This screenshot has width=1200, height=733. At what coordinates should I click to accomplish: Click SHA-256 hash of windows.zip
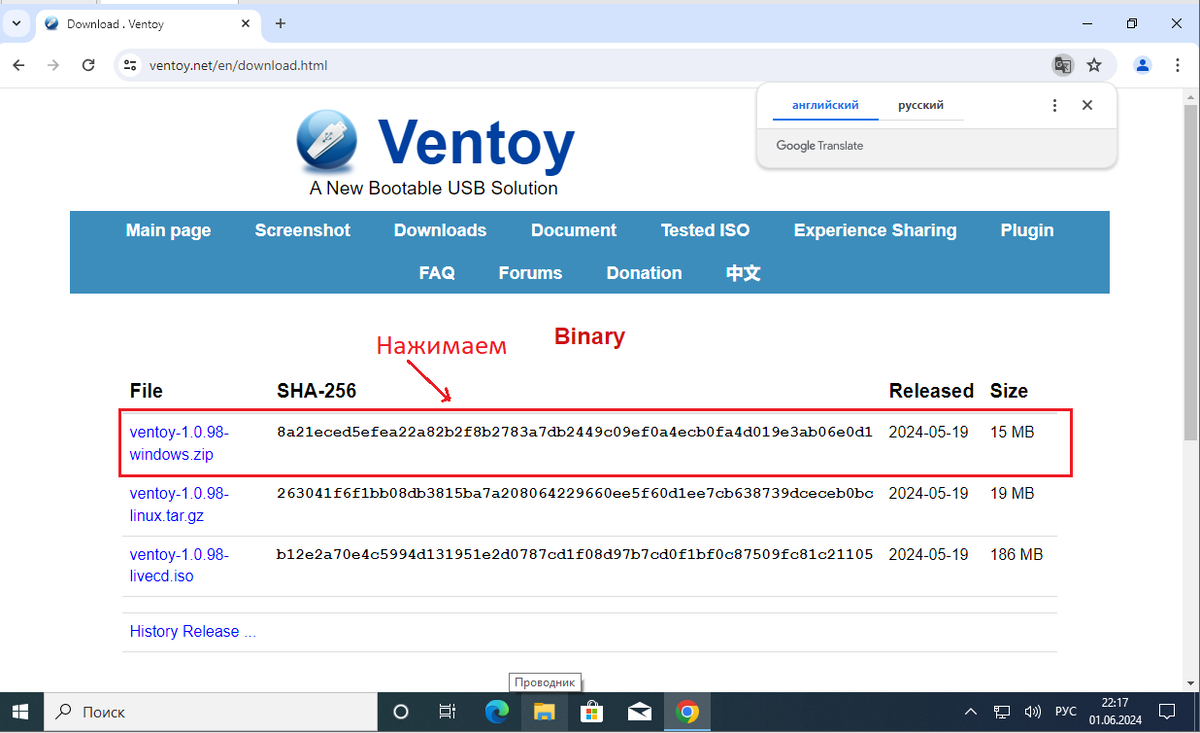click(x=575, y=432)
